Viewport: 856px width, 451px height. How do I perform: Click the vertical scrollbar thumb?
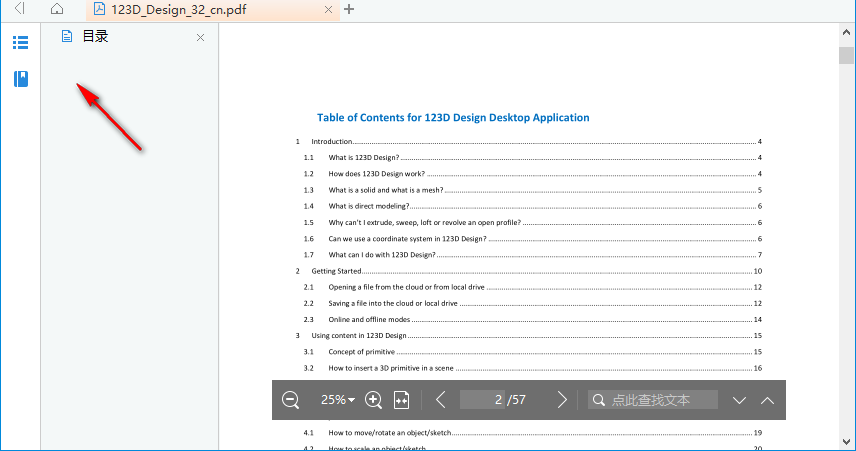point(846,56)
